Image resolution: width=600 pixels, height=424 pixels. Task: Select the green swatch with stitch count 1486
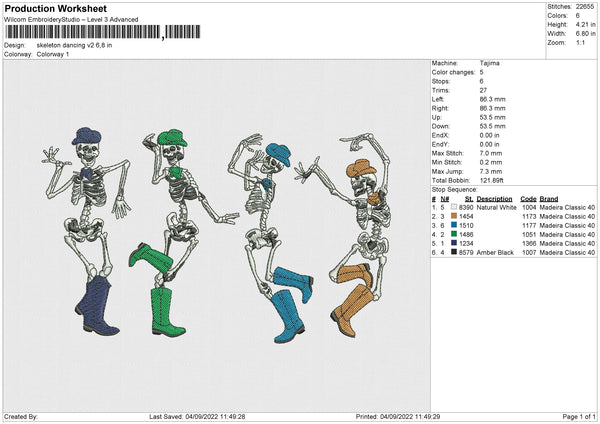454,234
